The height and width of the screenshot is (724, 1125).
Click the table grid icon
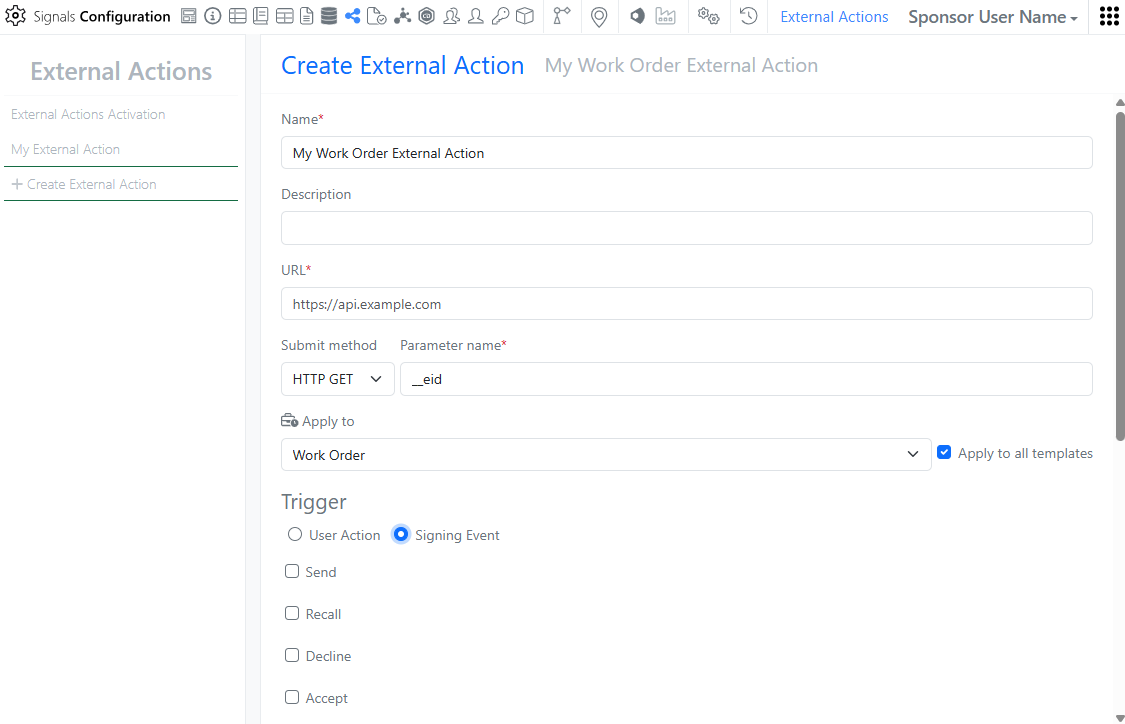285,16
